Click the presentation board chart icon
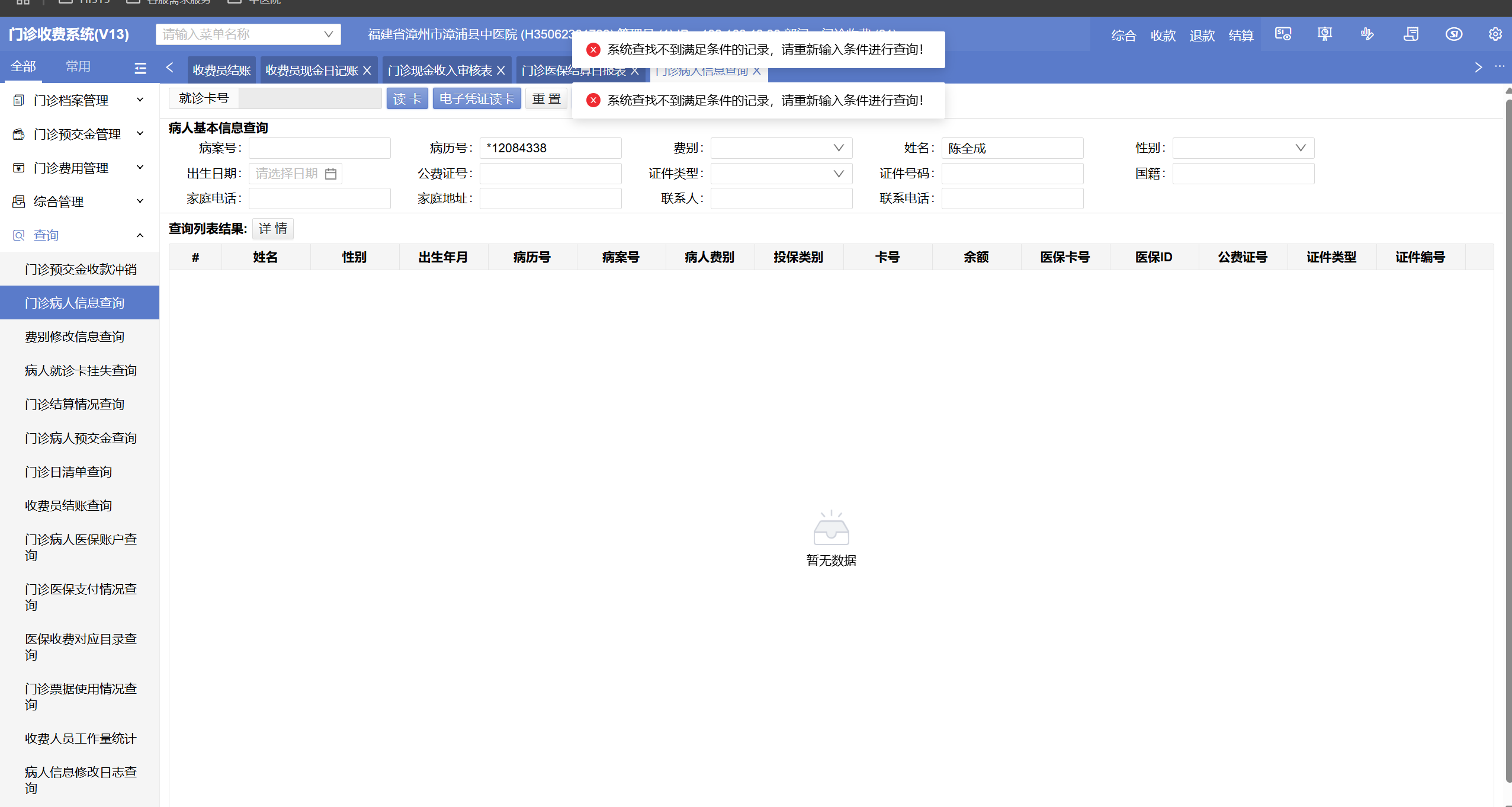This screenshot has height=807, width=1512. pos(1325,34)
